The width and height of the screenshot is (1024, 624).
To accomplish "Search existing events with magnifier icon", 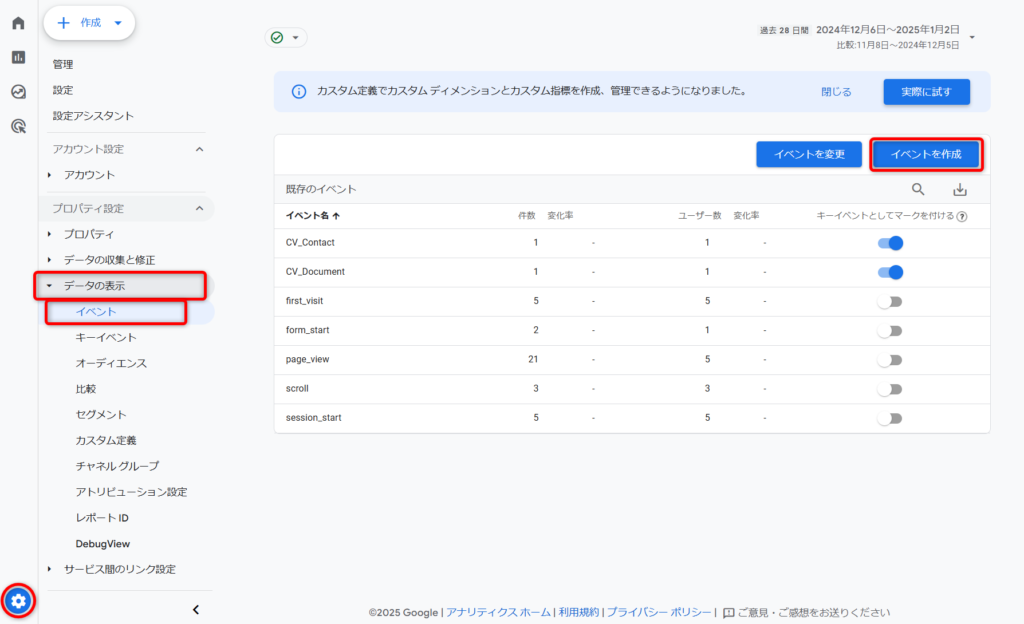I will (x=918, y=190).
